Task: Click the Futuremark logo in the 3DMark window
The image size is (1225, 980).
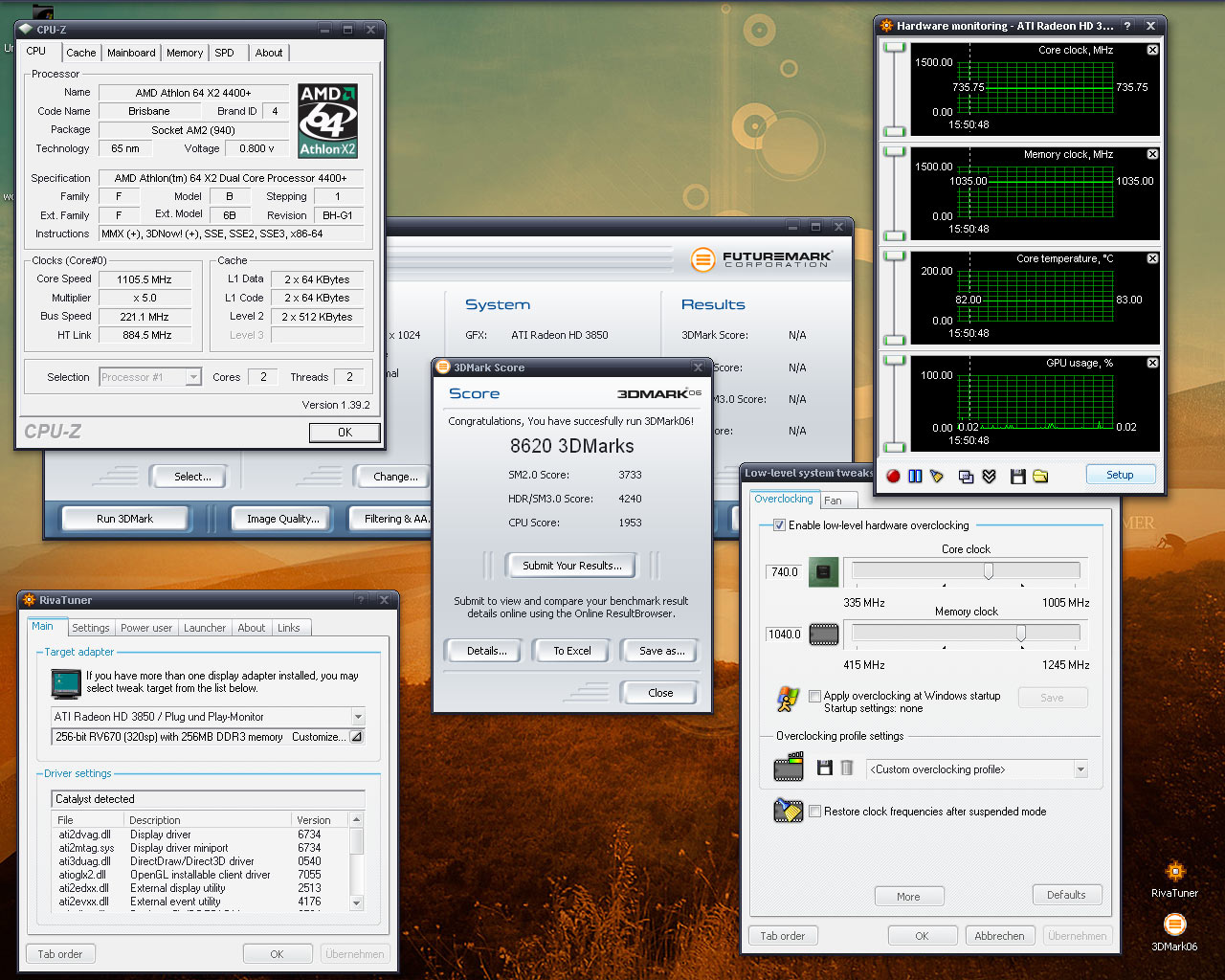Action: (x=761, y=258)
